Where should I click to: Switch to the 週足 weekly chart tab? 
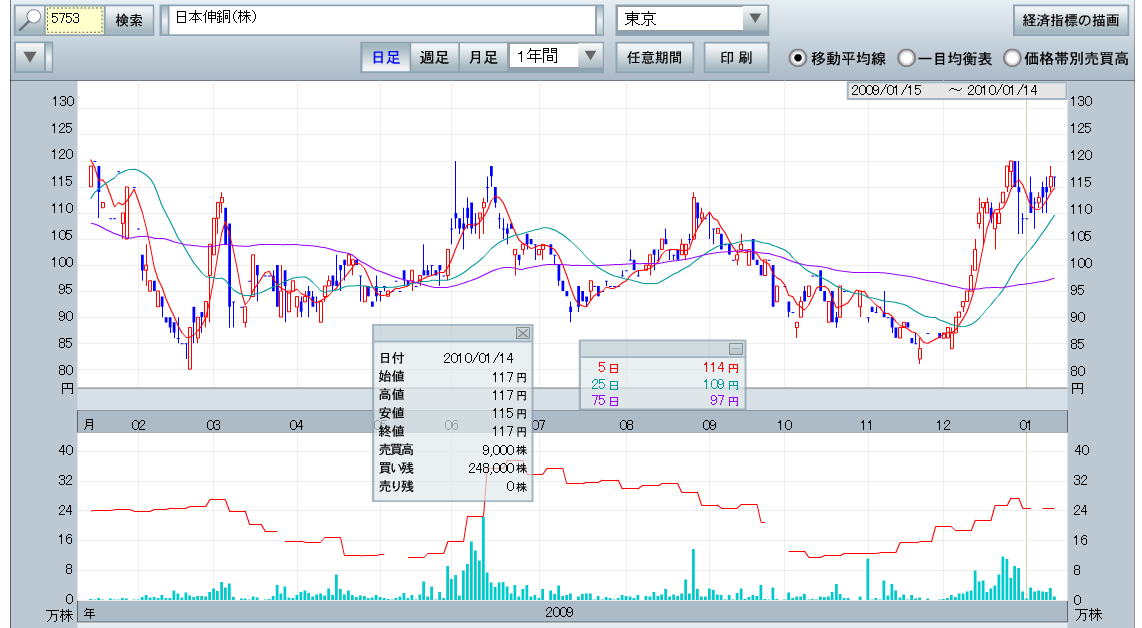click(434, 57)
